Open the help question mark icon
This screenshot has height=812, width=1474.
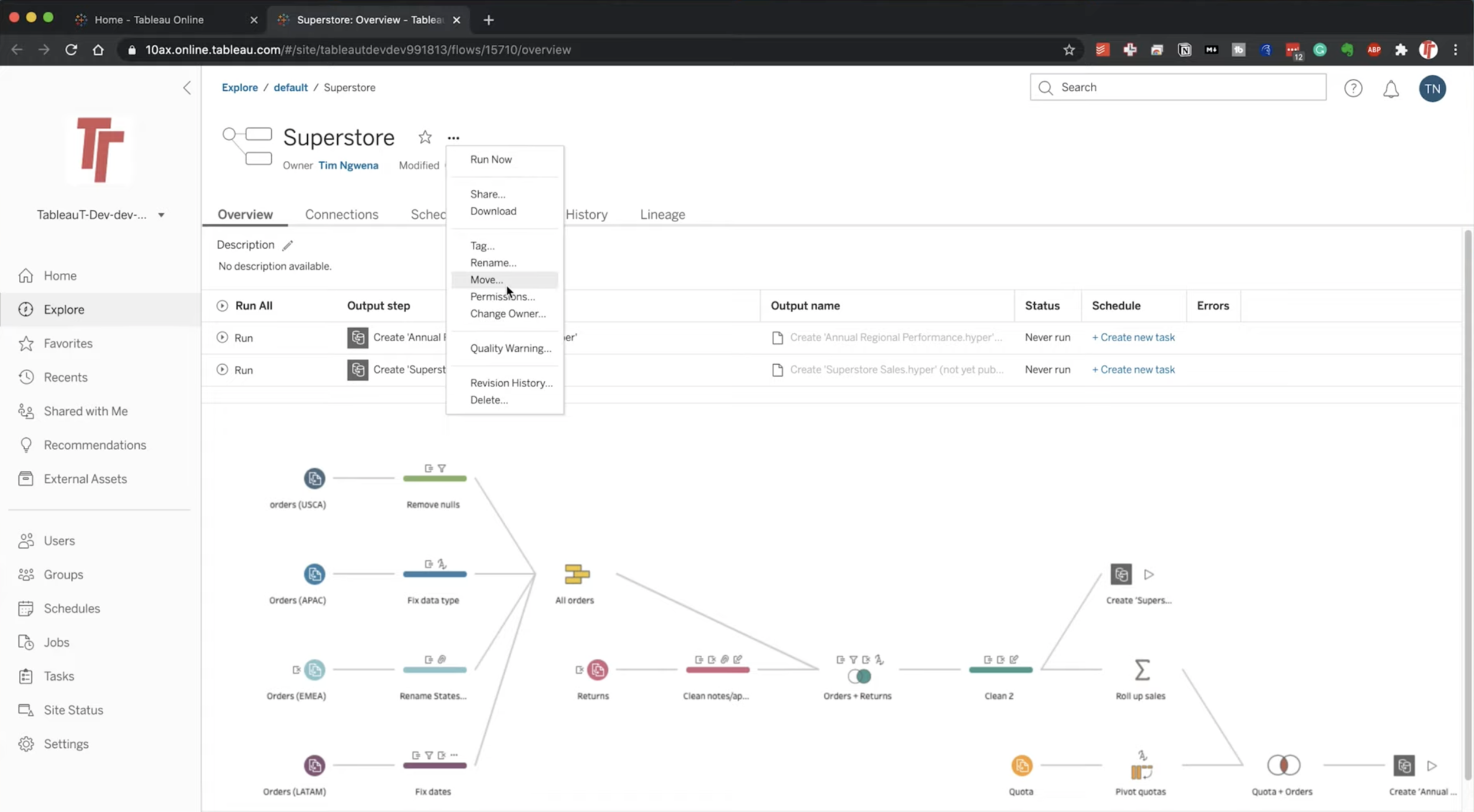(1353, 88)
